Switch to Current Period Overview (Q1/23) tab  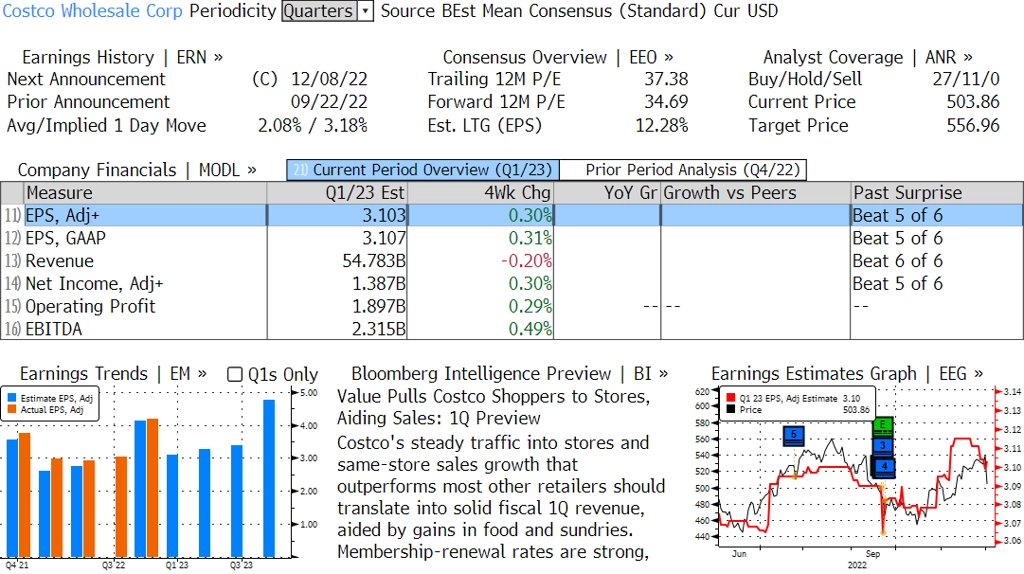click(423, 170)
